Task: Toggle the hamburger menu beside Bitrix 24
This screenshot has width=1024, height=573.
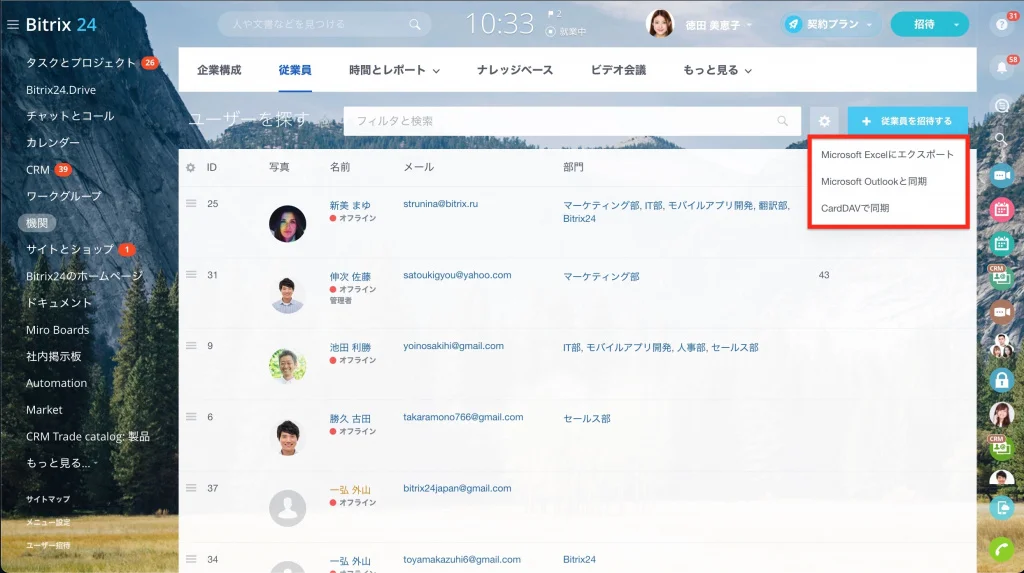Action: 12,25
